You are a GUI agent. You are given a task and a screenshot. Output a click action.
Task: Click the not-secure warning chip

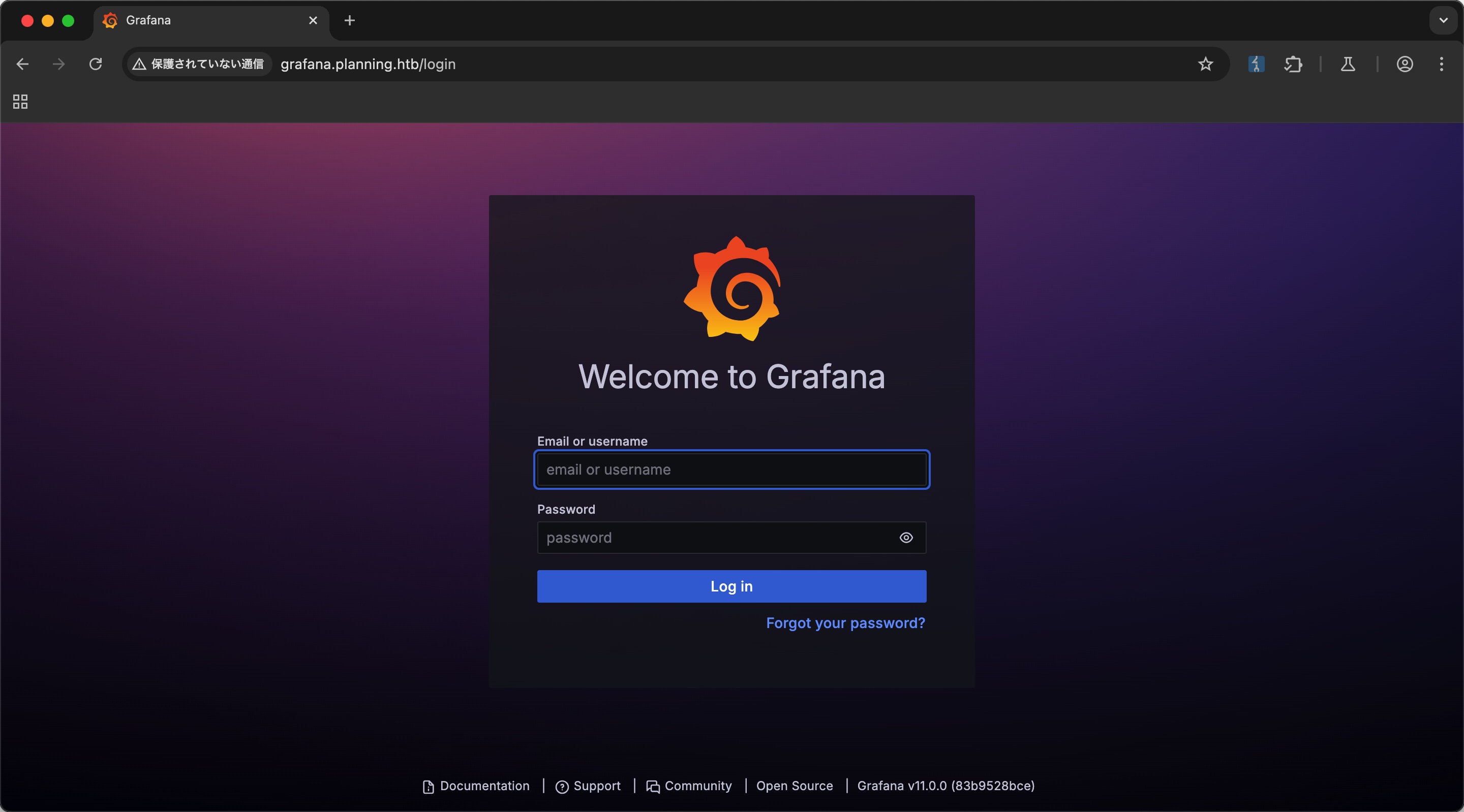(198, 64)
